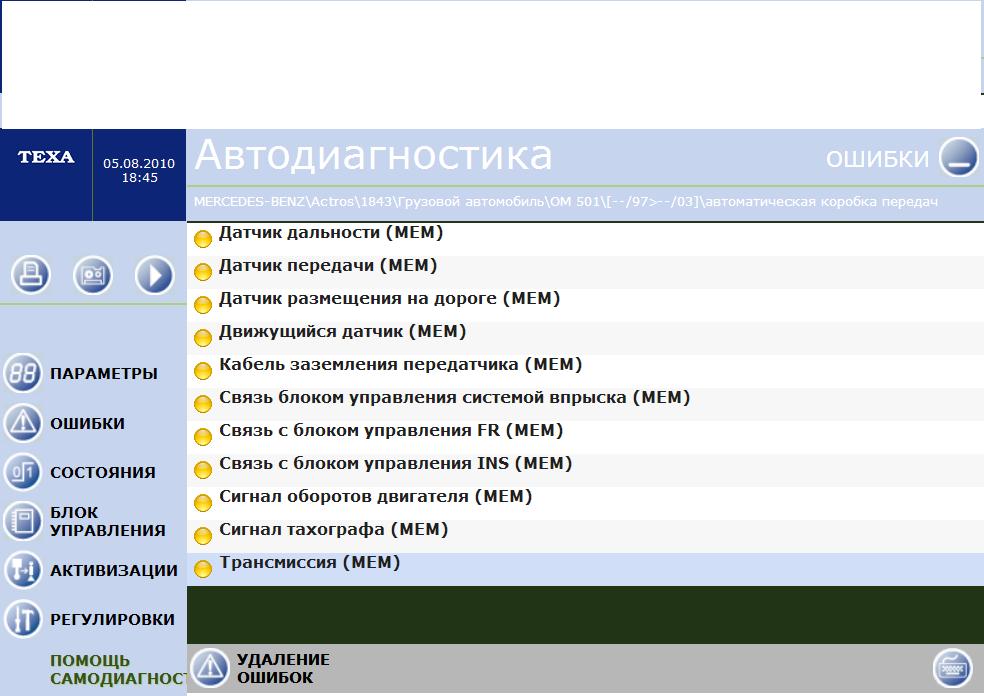Open ОШИБКИ warning icon in sidebar
984x696 pixels.
coord(23,422)
